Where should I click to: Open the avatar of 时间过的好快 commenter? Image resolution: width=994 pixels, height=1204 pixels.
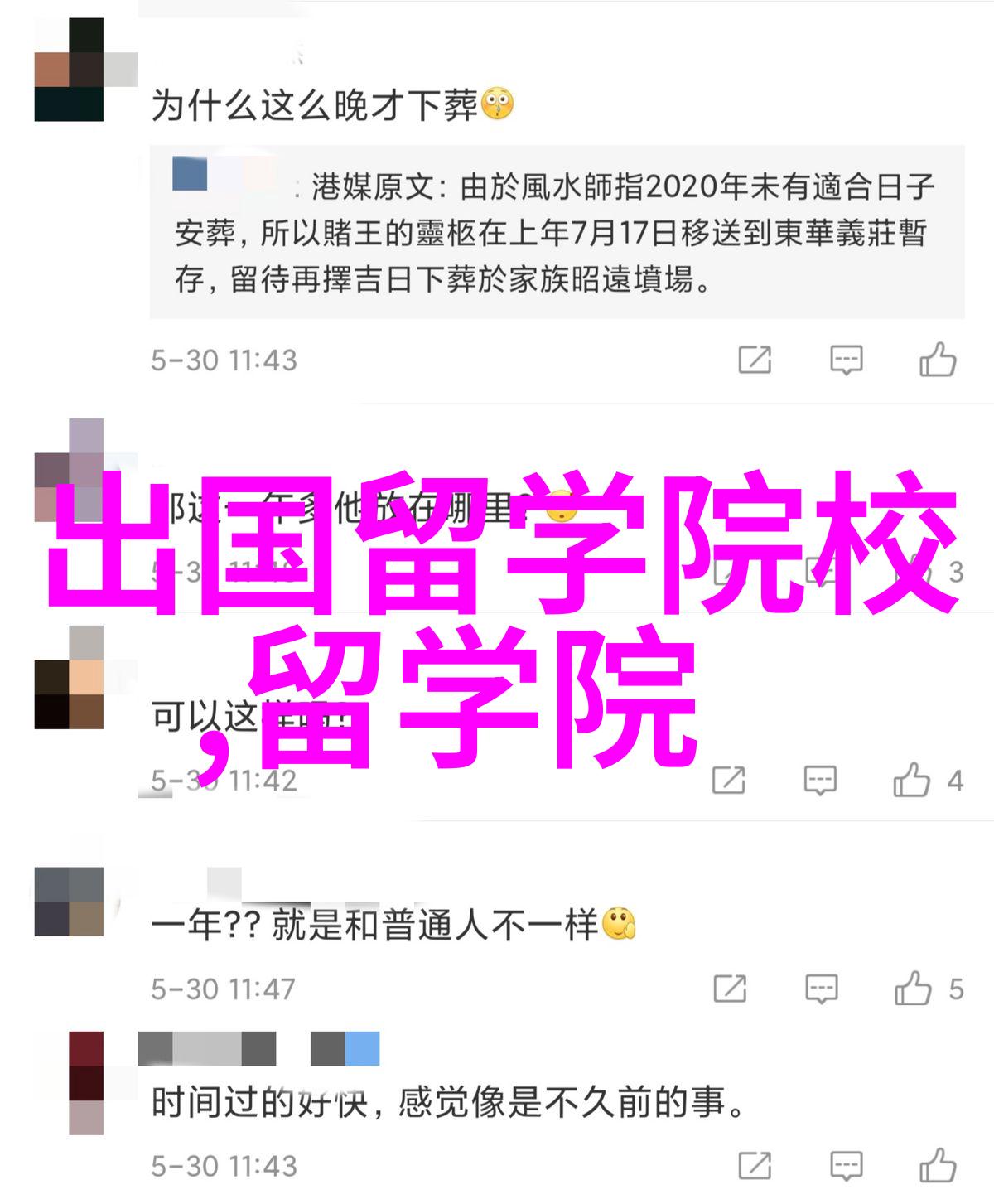(x=86, y=1082)
